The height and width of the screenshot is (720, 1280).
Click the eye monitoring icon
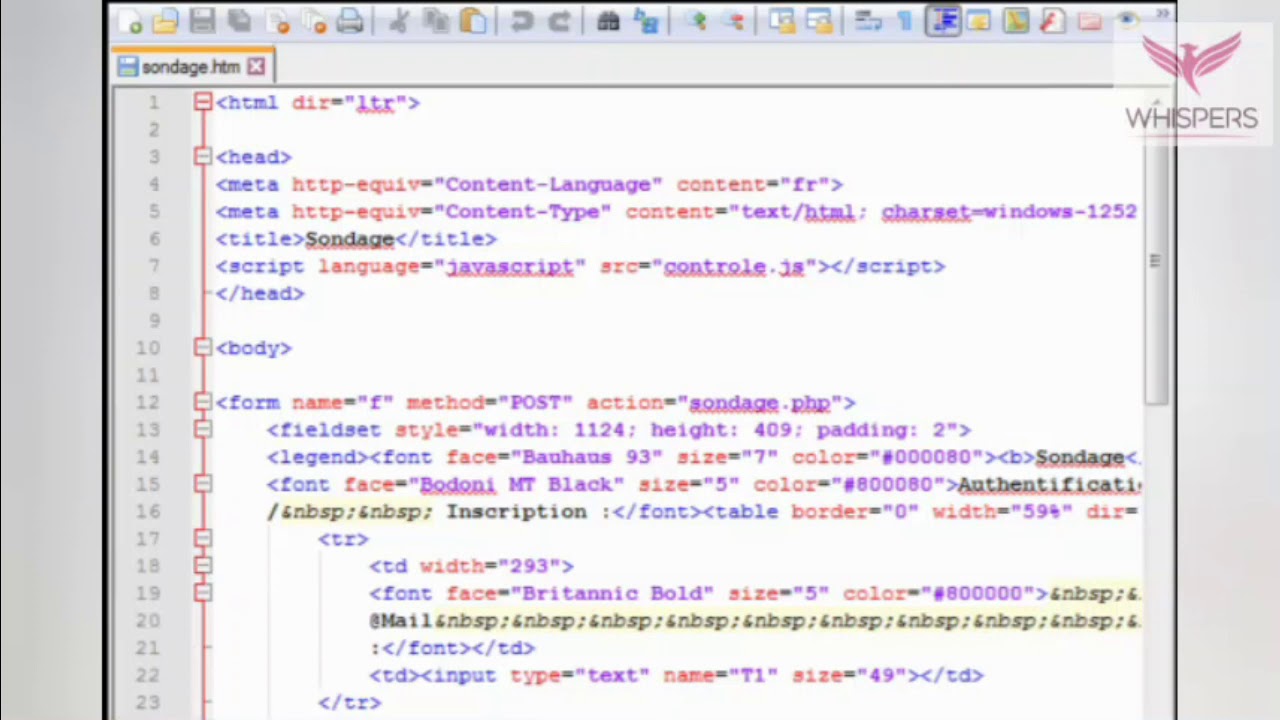(x=1126, y=21)
